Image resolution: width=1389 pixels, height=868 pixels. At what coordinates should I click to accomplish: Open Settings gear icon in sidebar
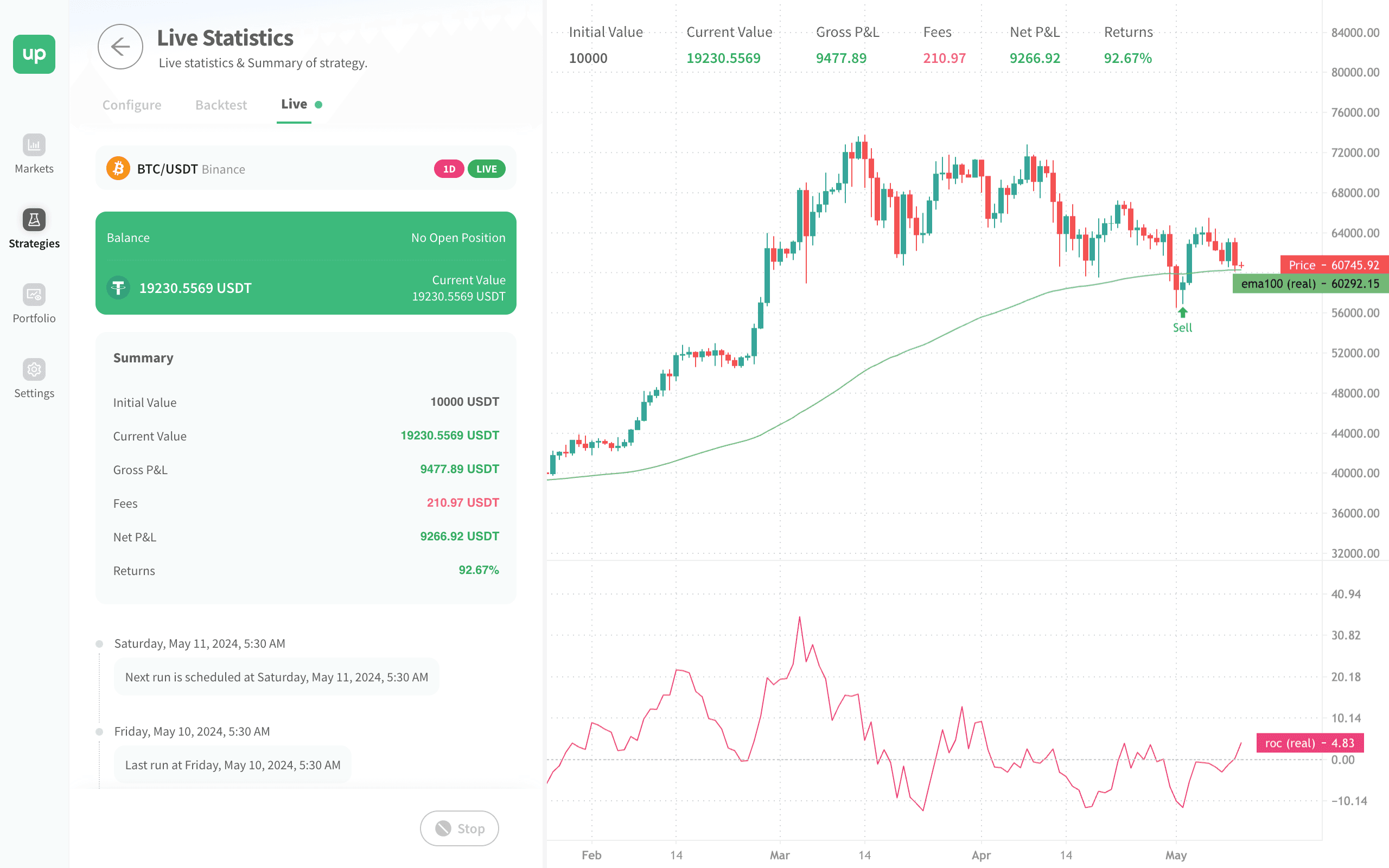(x=34, y=369)
